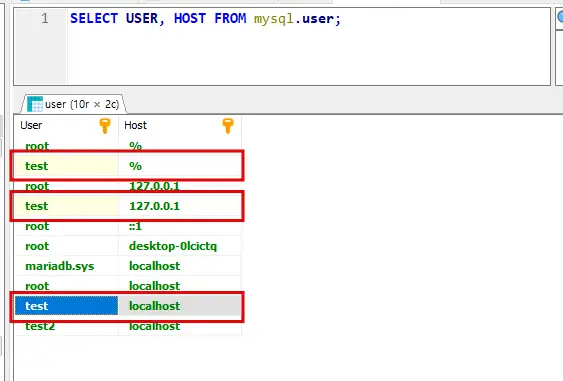Select 'root' cell with Host desktop-0lcictq
Viewport: 563px width, 381px height.
pyautogui.click(x=66, y=246)
